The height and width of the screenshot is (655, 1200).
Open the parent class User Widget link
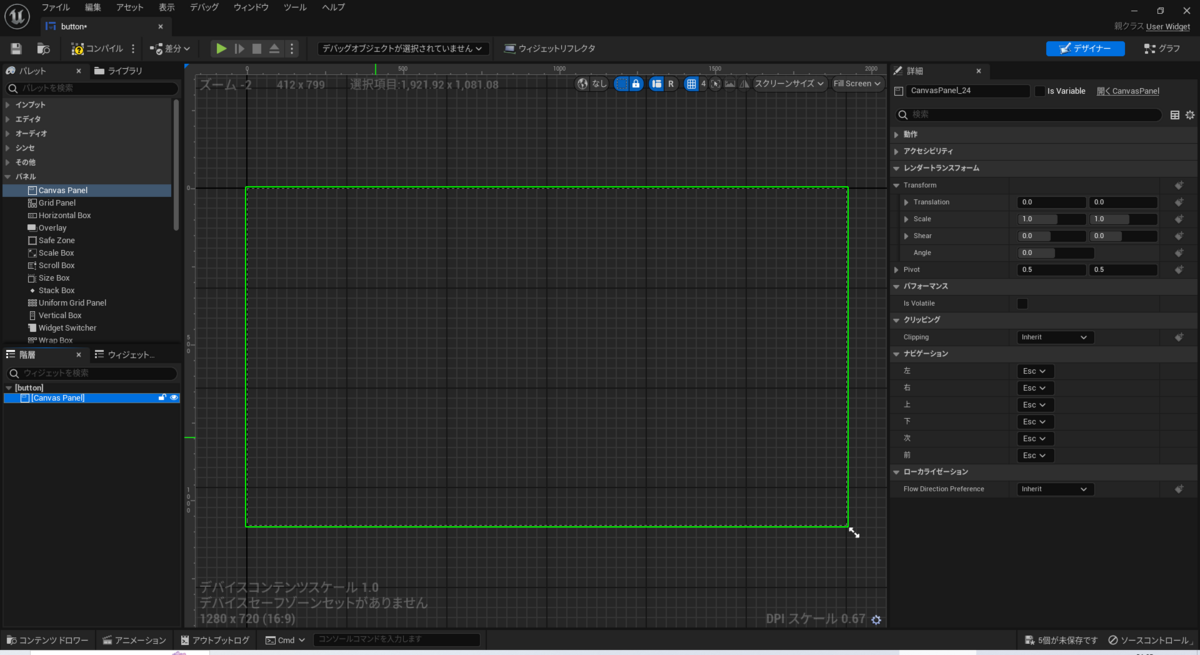pos(1168,26)
